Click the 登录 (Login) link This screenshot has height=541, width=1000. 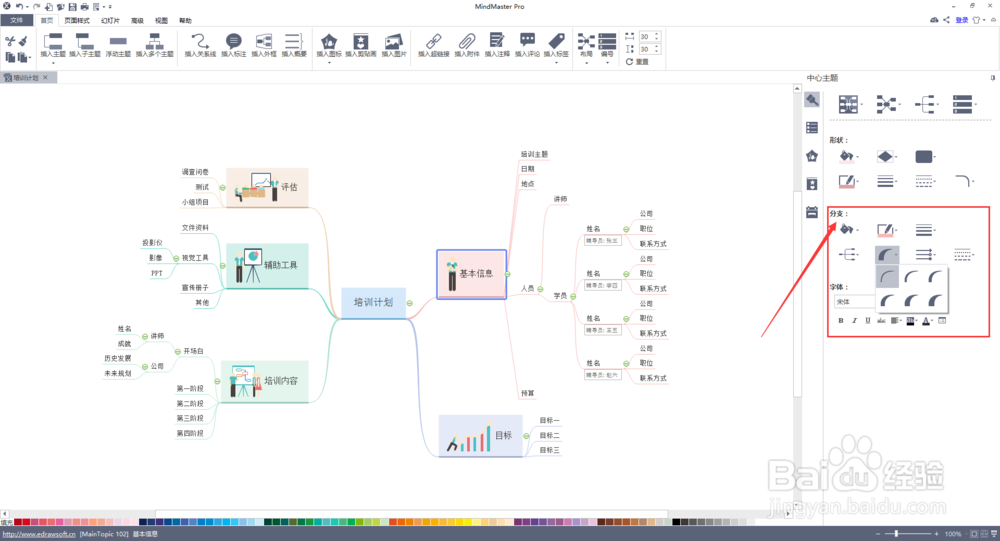962,20
